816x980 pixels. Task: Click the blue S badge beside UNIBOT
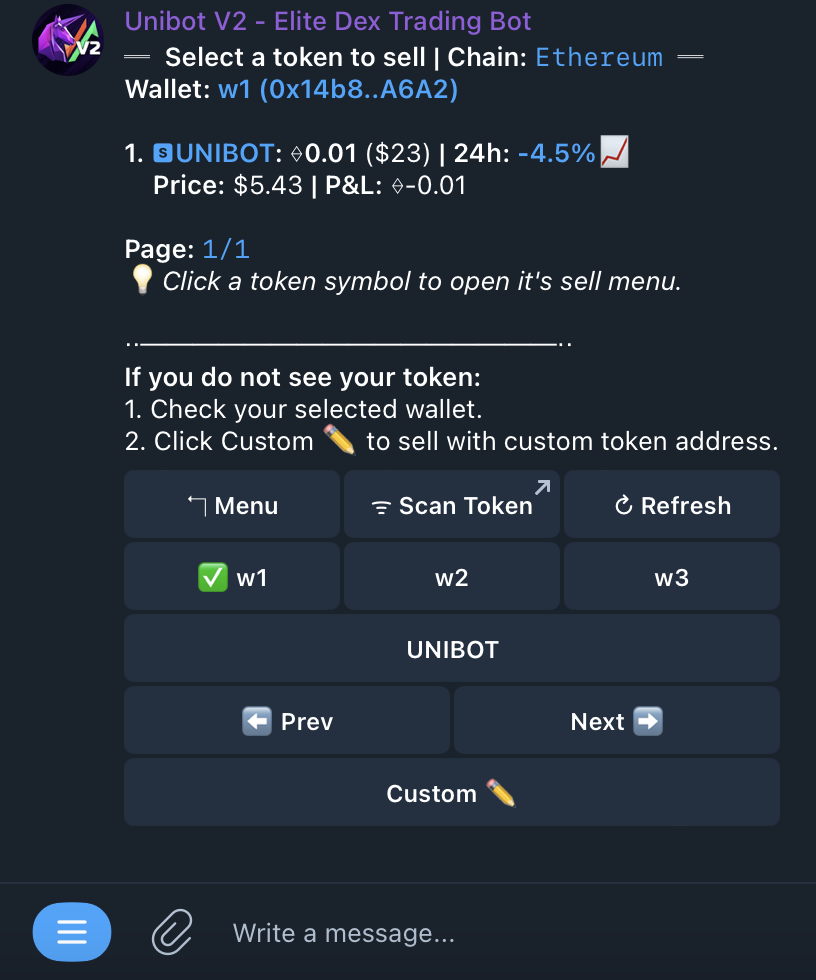coord(163,153)
